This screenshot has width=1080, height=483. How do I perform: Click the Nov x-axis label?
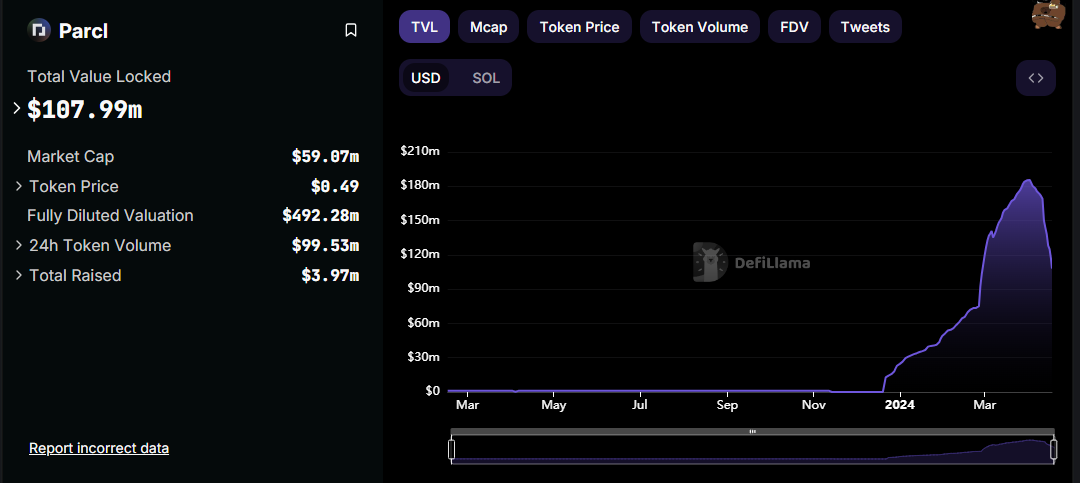[814, 405]
